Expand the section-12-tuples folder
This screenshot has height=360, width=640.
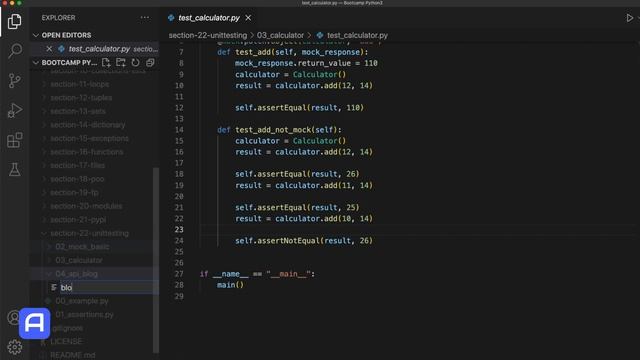(81, 98)
